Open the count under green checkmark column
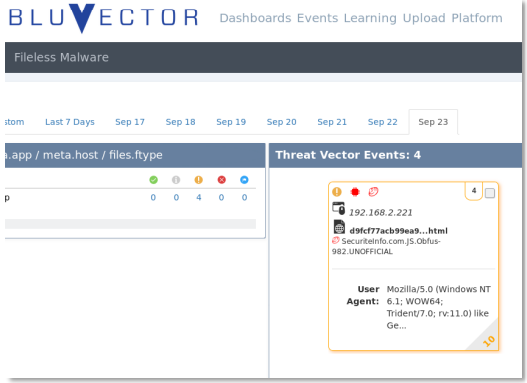Screen dimensions: 527x383 coord(153,198)
